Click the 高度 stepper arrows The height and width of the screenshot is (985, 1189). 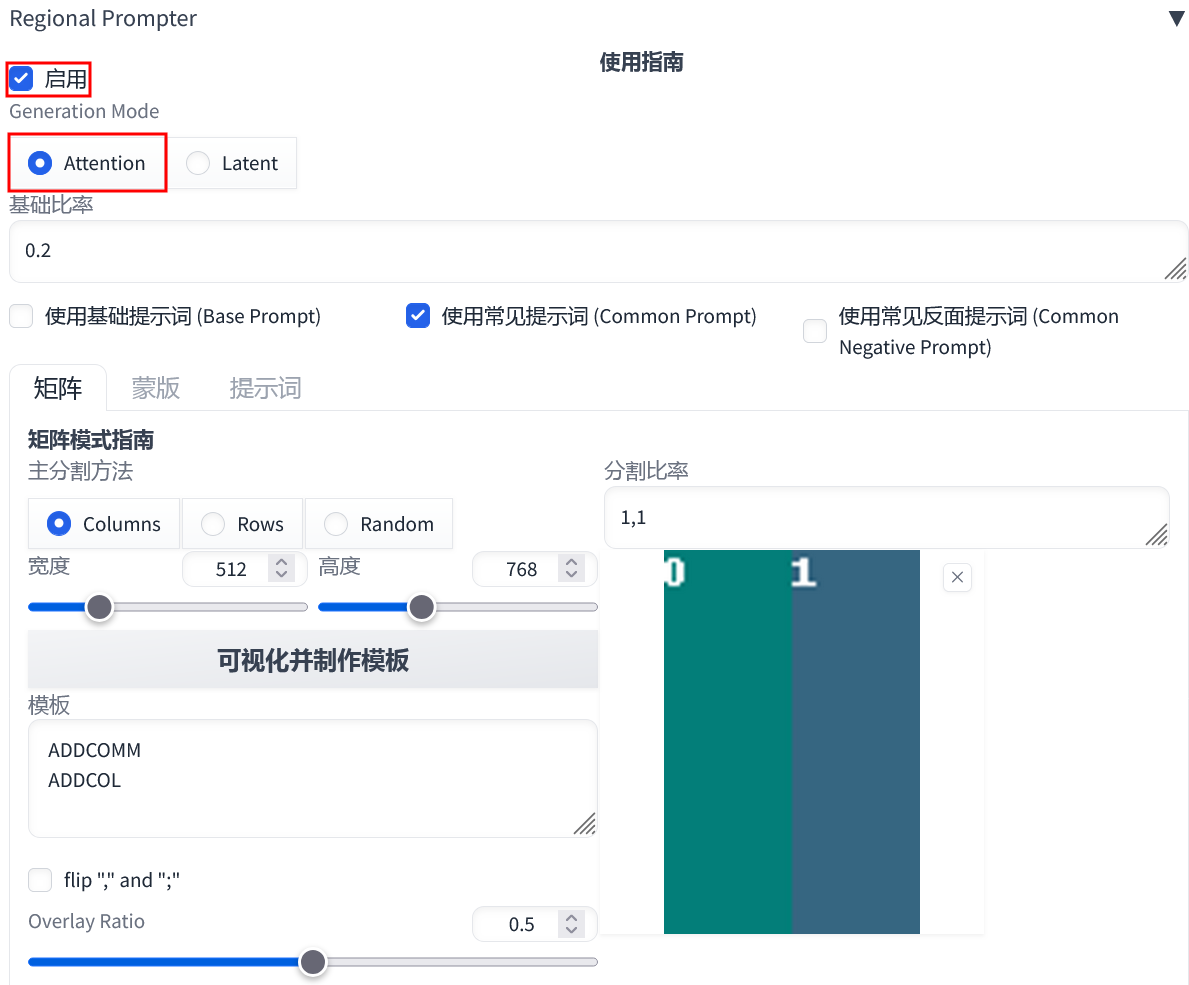pyautogui.click(x=571, y=569)
